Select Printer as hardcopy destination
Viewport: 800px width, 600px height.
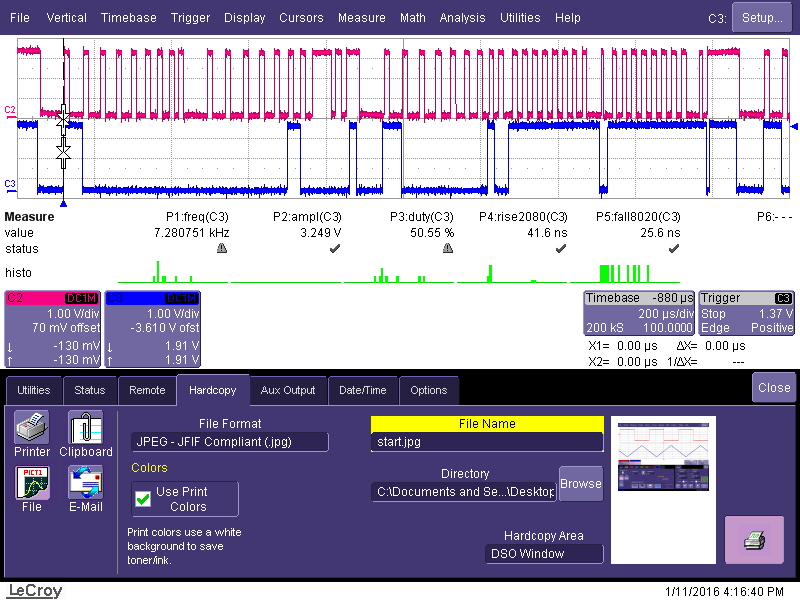tap(32, 434)
